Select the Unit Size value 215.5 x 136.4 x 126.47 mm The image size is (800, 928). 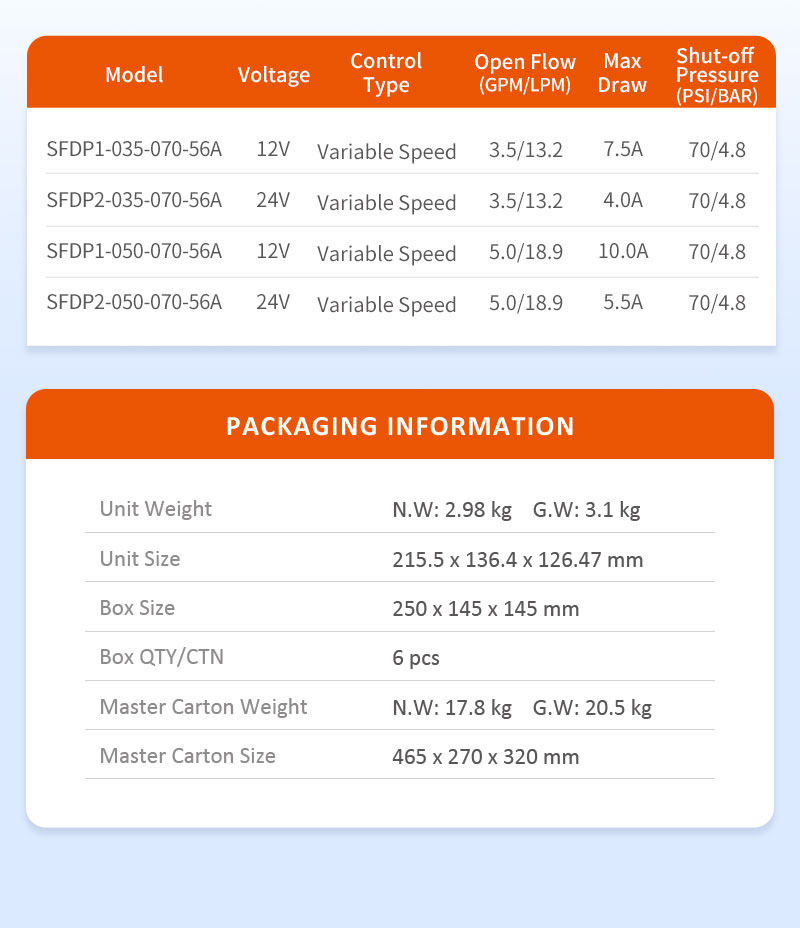pos(517,559)
